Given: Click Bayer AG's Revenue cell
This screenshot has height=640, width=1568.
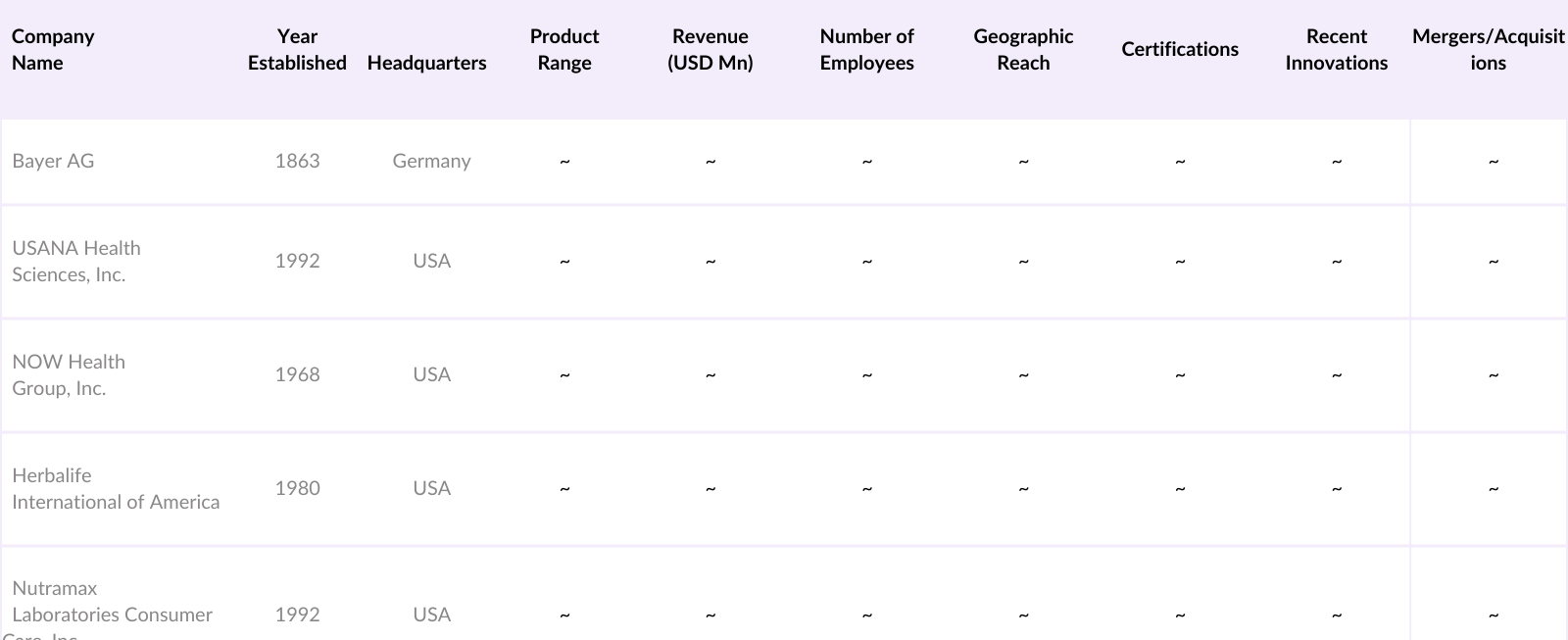Looking at the screenshot, I should (x=710, y=161).
